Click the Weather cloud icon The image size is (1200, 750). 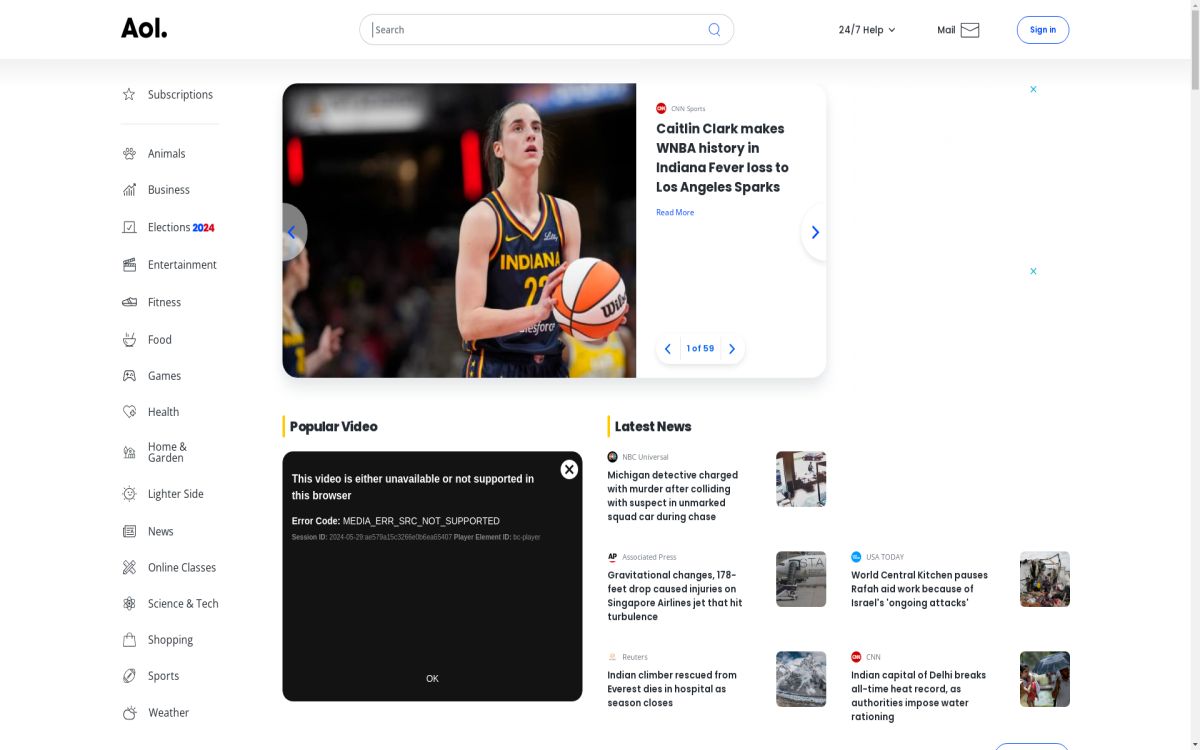coord(129,713)
